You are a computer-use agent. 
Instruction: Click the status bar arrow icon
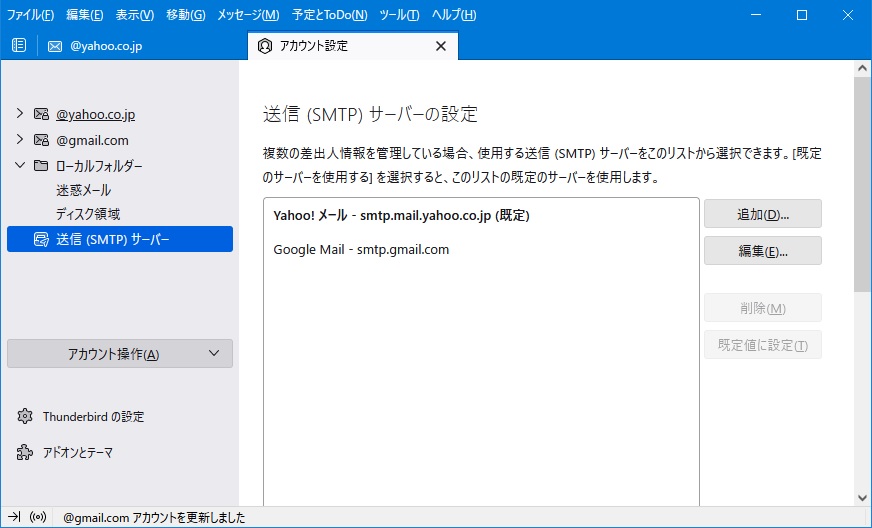[x=14, y=518]
